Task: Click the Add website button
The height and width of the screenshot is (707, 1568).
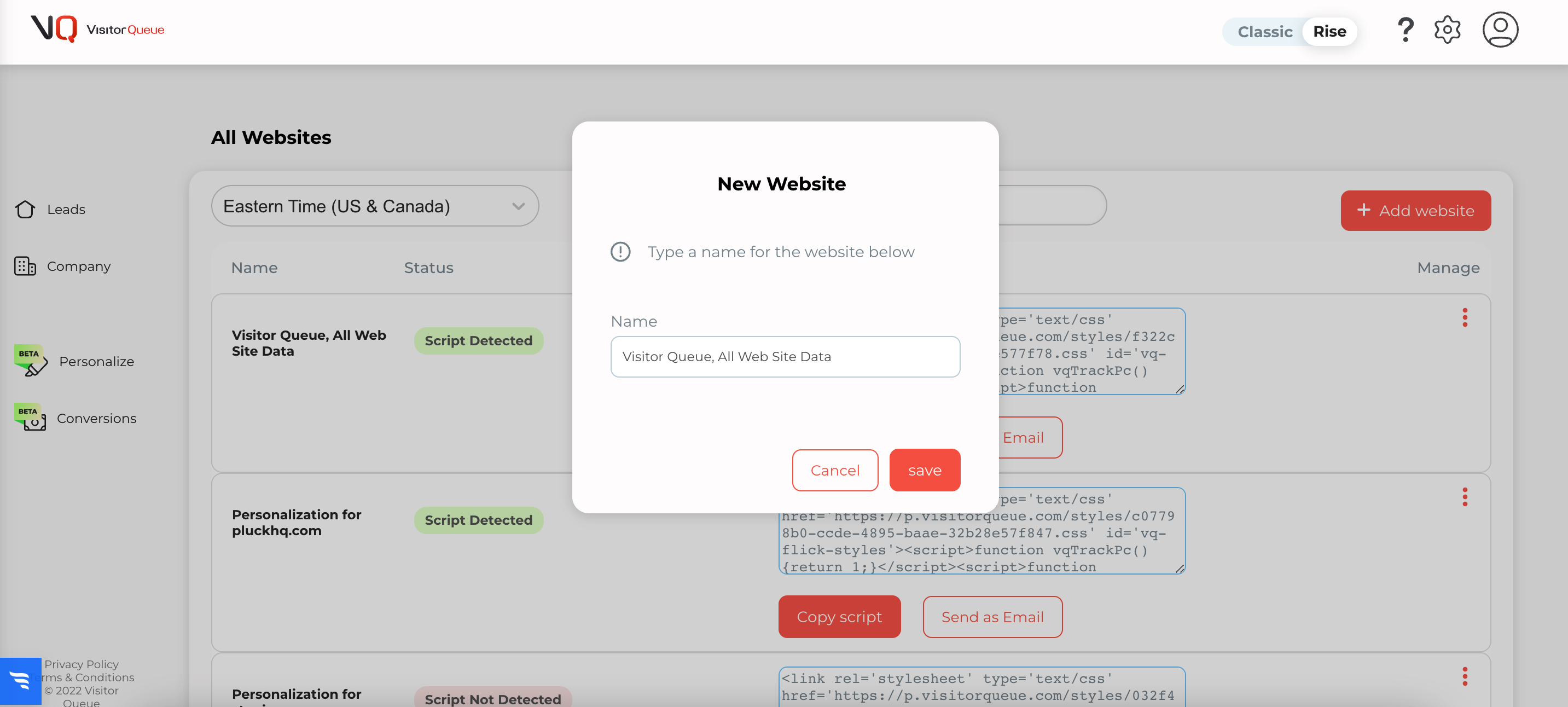Action: tap(1415, 211)
